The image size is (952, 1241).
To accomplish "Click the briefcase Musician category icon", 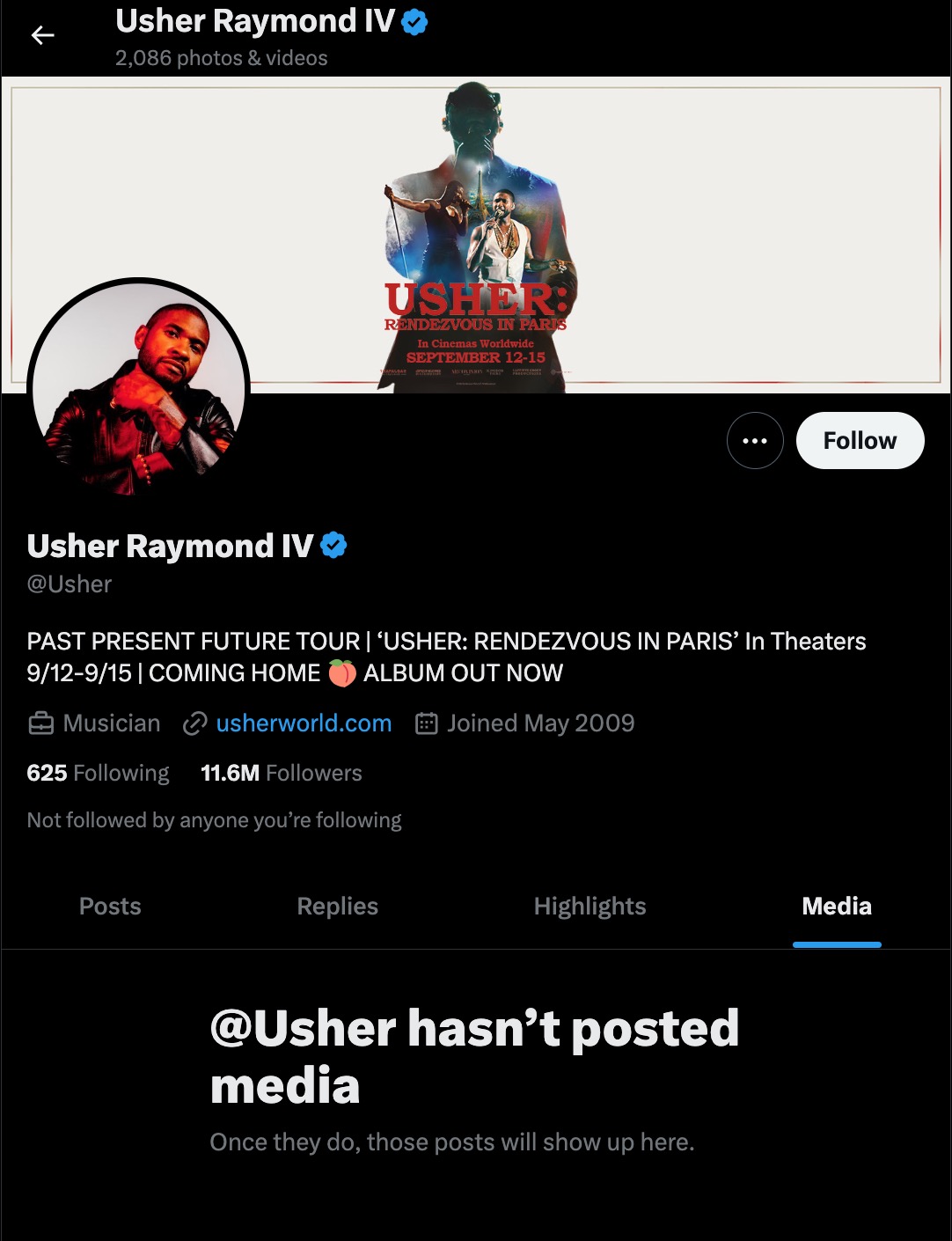I will (41, 723).
